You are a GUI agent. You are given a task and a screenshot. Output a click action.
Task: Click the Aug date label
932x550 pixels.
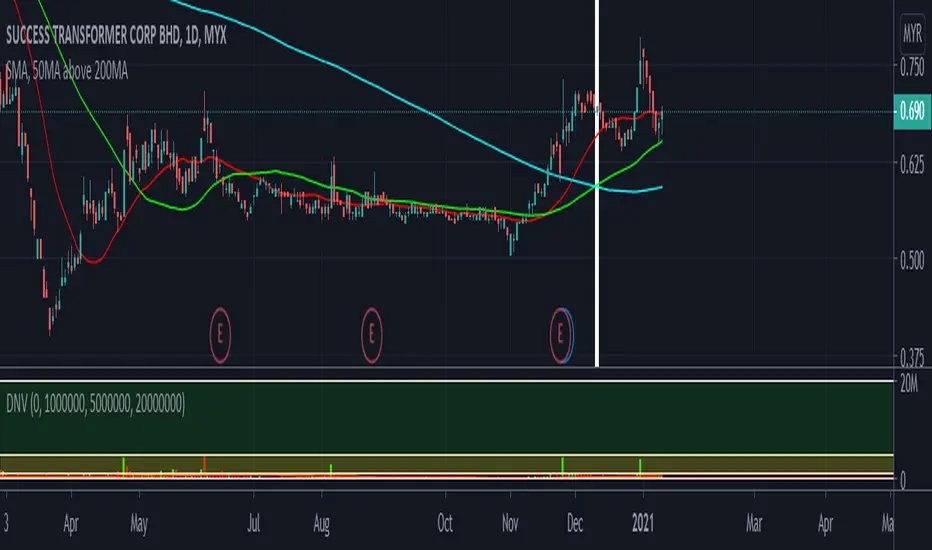pyautogui.click(x=322, y=524)
